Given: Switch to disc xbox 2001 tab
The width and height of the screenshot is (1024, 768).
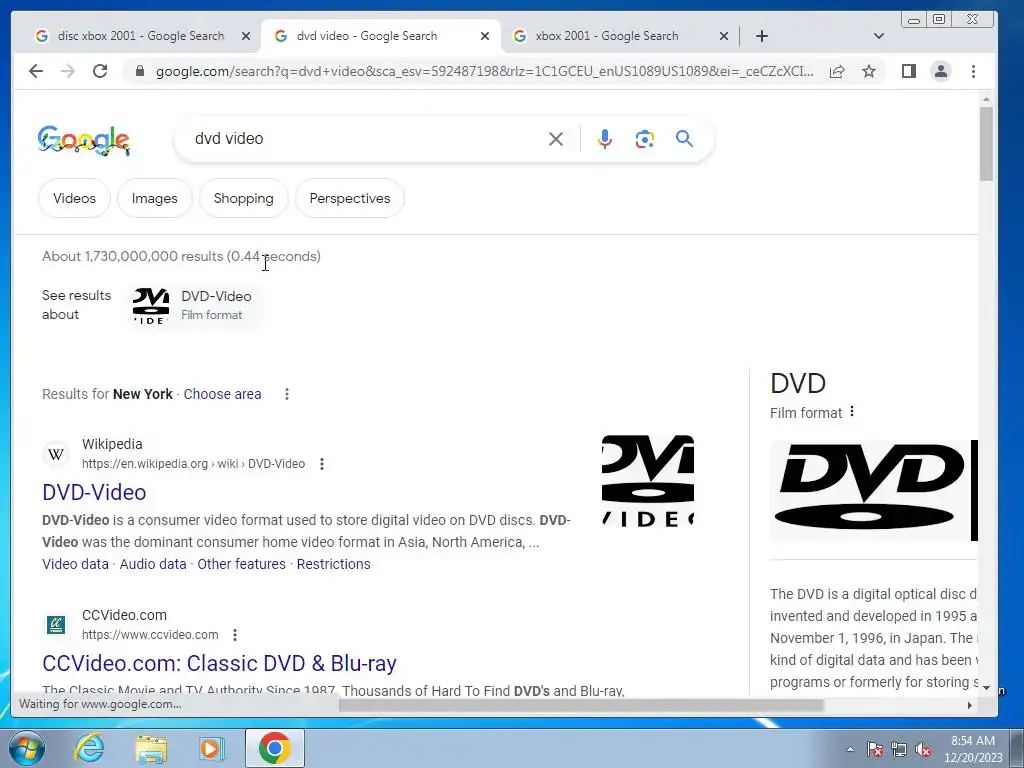Looking at the screenshot, I should click(140, 36).
